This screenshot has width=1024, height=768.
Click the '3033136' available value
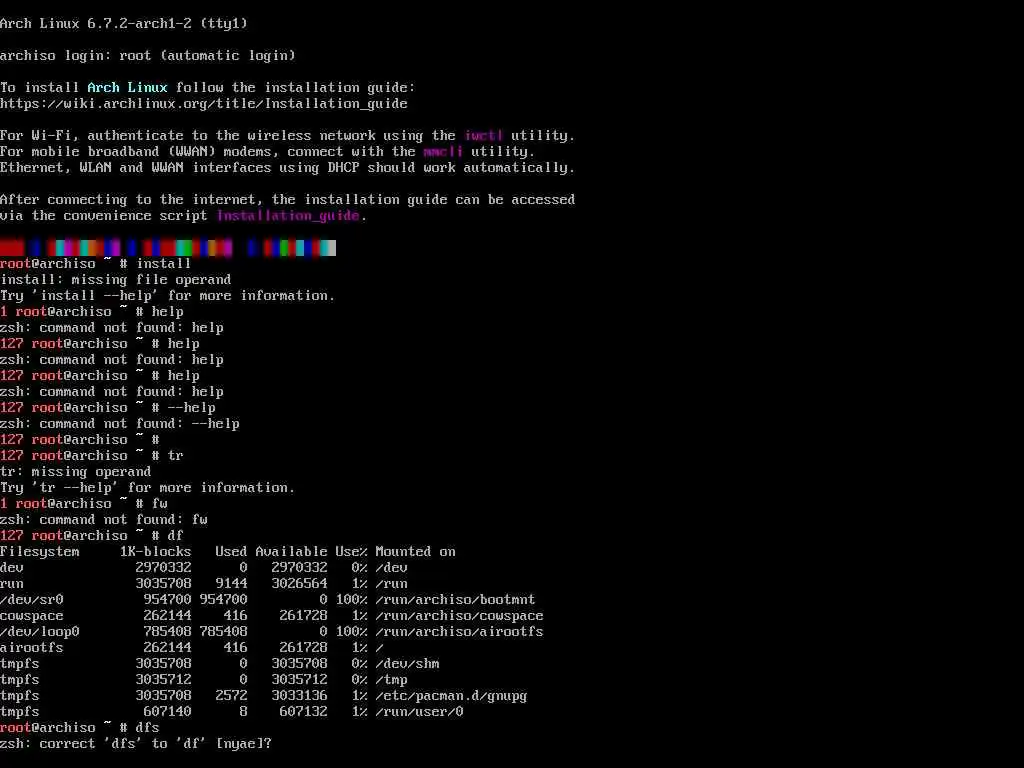click(x=299, y=696)
